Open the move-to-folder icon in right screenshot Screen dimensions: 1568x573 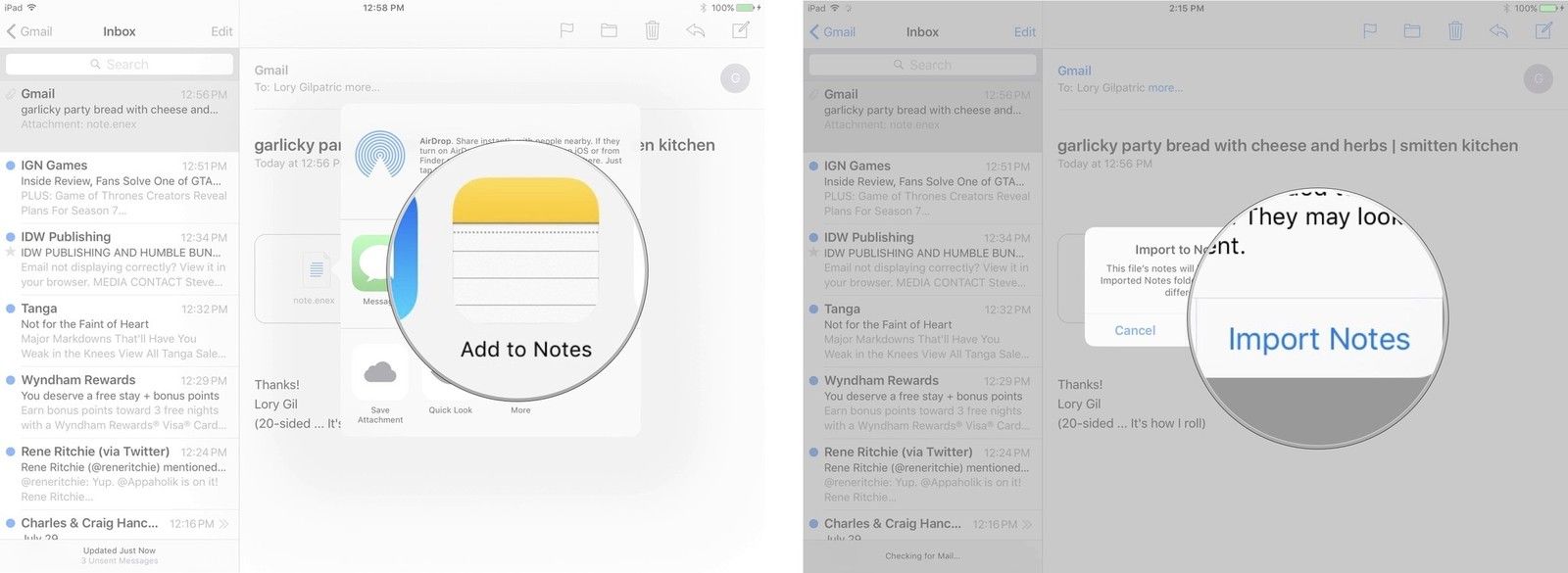(1412, 31)
